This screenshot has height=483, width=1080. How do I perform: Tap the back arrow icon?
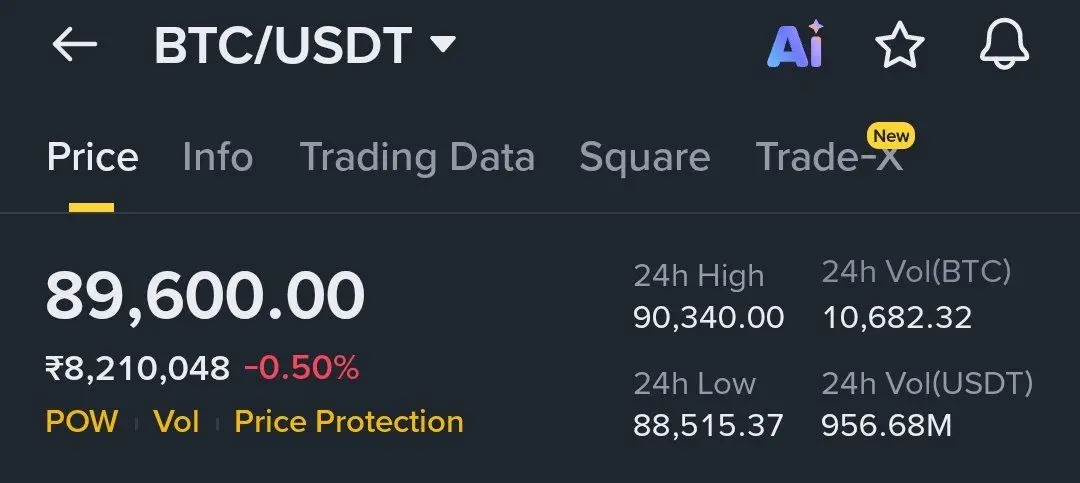pos(75,45)
